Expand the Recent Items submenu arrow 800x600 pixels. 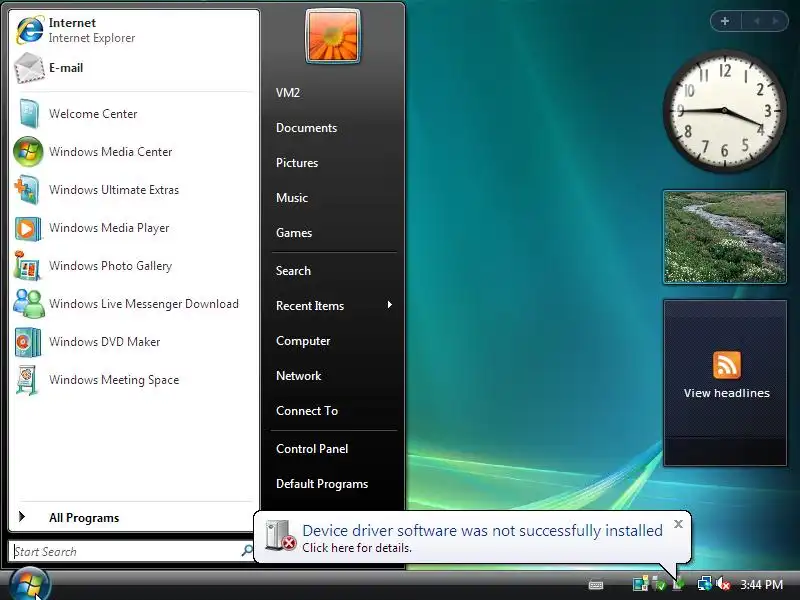tap(389, 305)
